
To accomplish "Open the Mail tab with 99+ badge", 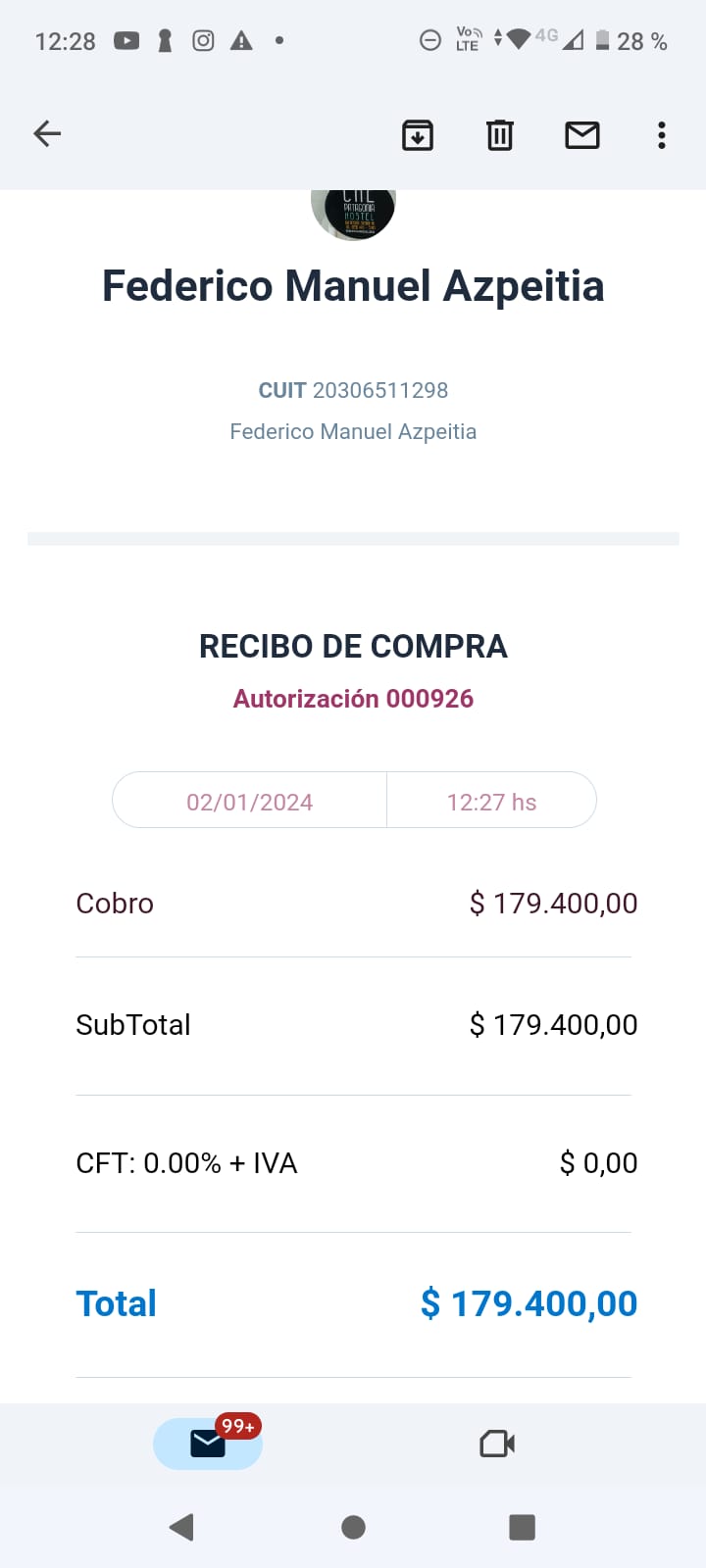I will [x=208, y=1444].
